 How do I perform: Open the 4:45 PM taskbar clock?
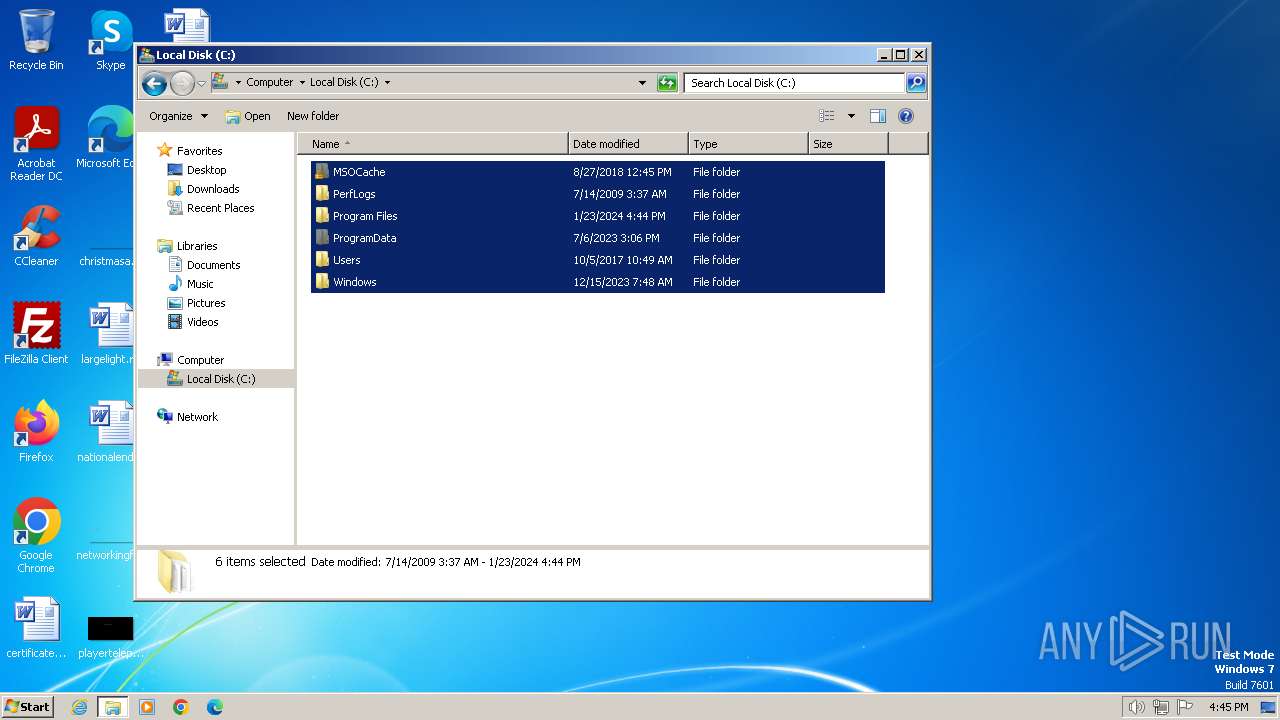click(1228, 707)
